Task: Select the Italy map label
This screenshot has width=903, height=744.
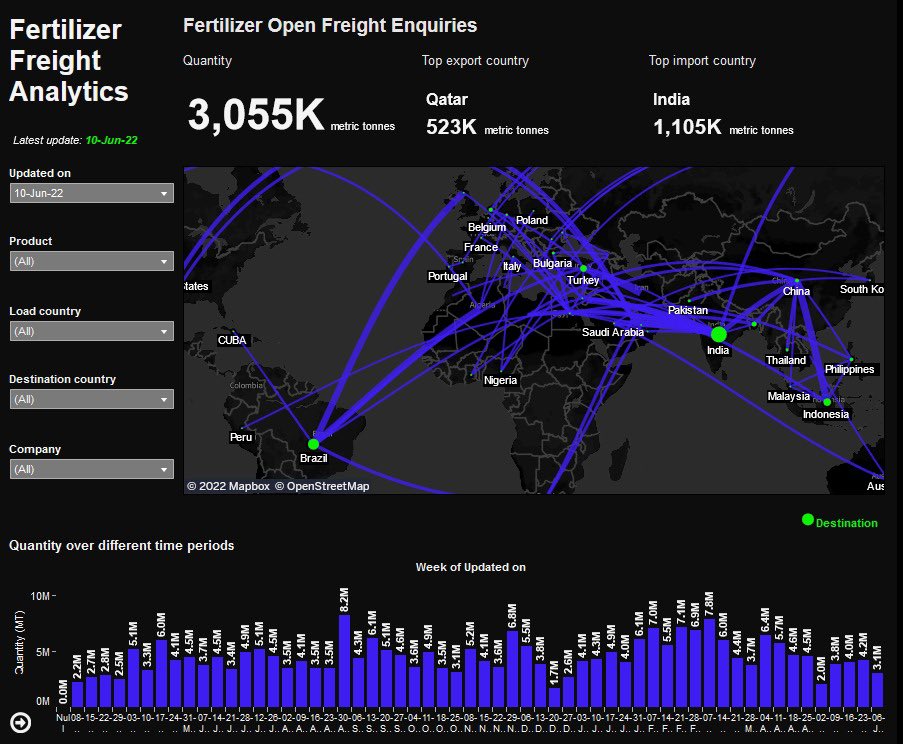Action: [x=511, y=266]
